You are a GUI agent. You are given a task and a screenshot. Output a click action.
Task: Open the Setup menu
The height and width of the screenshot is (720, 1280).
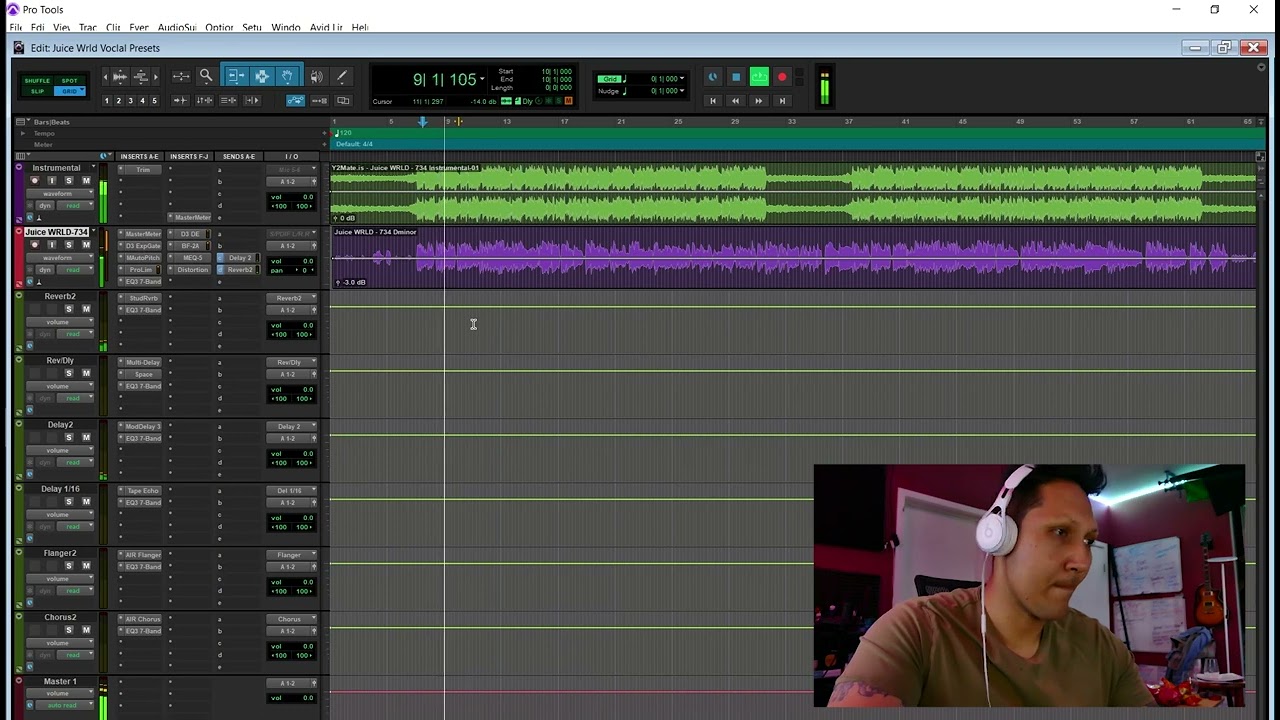(x=251, y=28)
